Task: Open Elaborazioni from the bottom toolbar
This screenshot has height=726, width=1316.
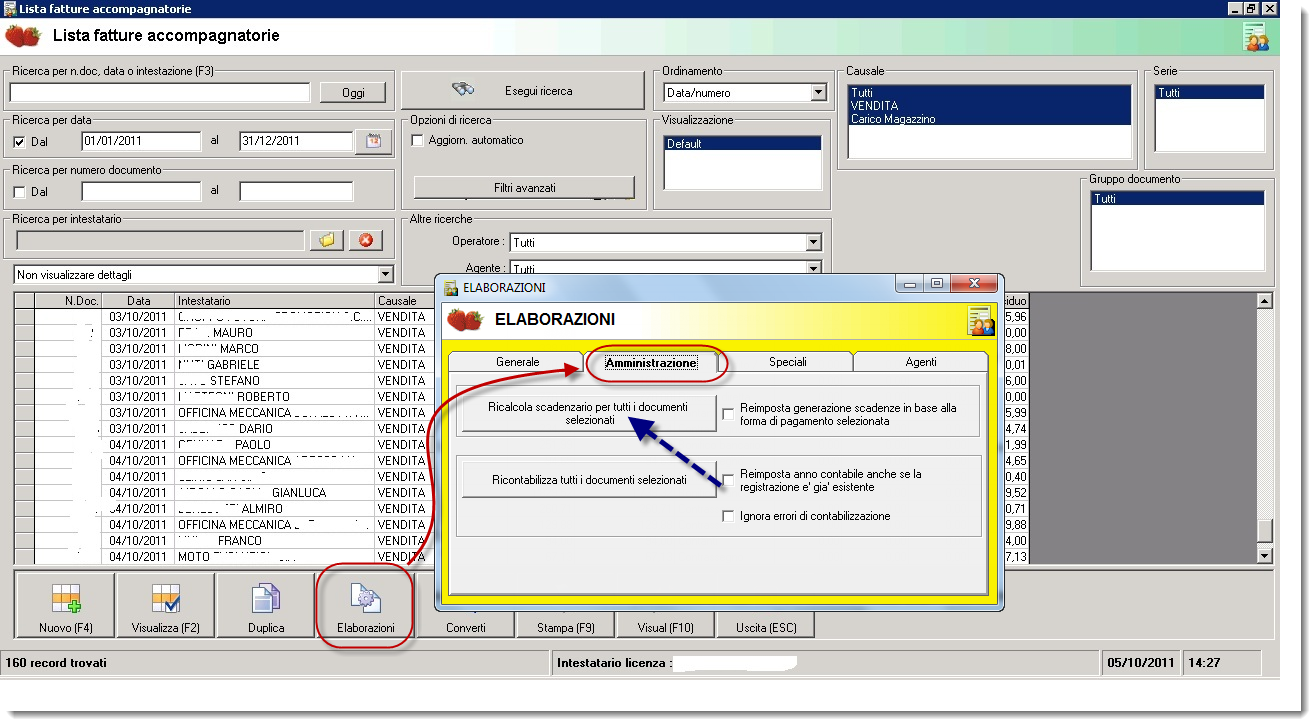Action: pos(365,606)
